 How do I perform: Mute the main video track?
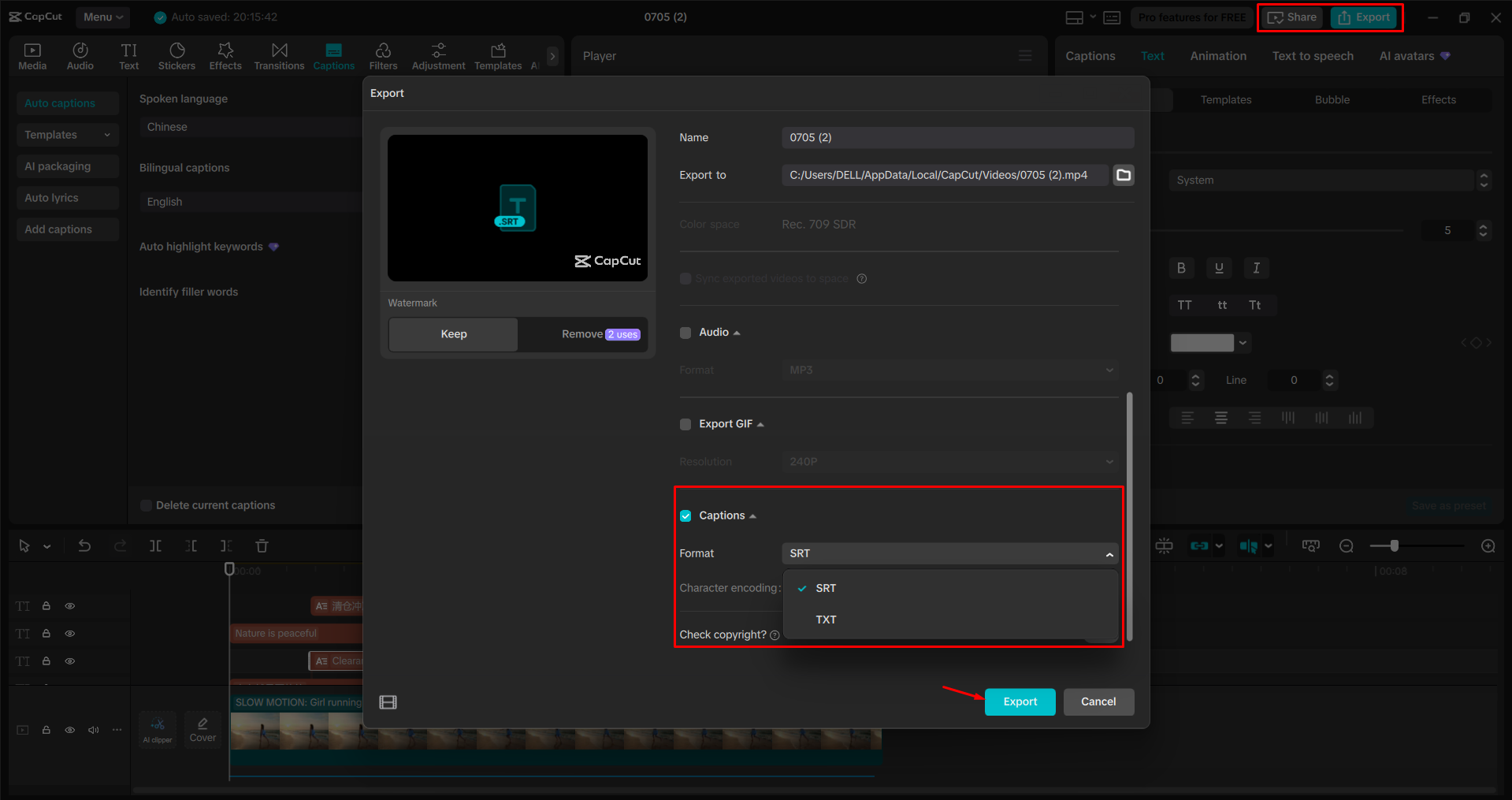click(x=93, y=730)
